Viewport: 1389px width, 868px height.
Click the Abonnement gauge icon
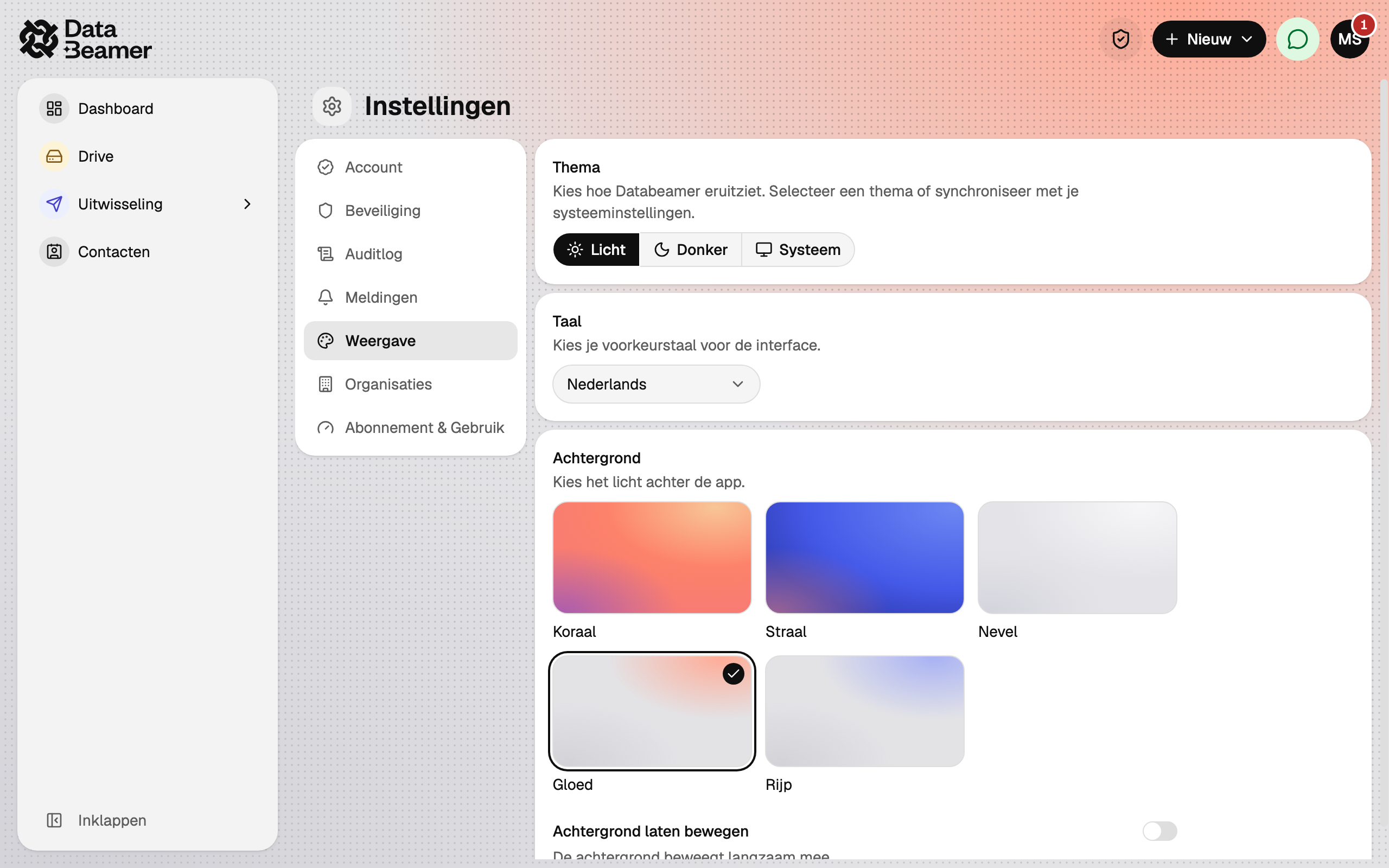pos(326,427)
